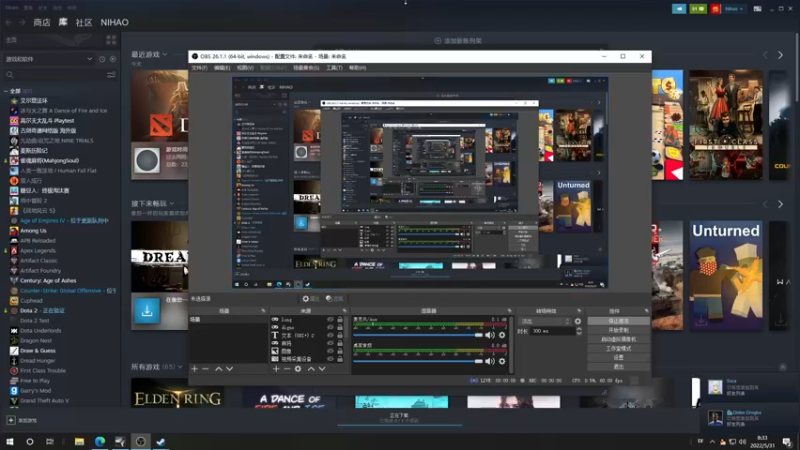Click Steam ready-to-play filter icon
This screenshot has height=450, width=800.
tap(113, 59)
